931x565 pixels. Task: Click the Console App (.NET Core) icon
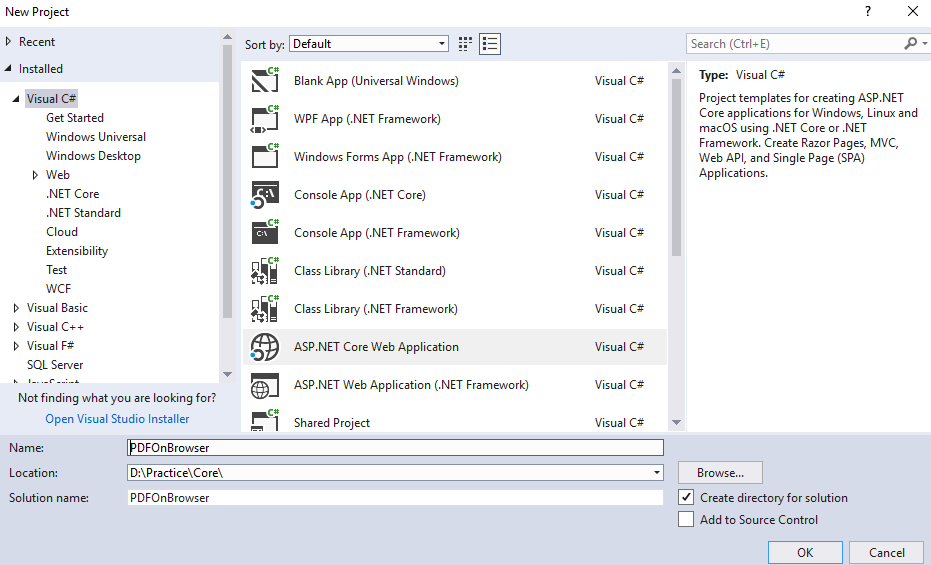[x=265, y=195]
